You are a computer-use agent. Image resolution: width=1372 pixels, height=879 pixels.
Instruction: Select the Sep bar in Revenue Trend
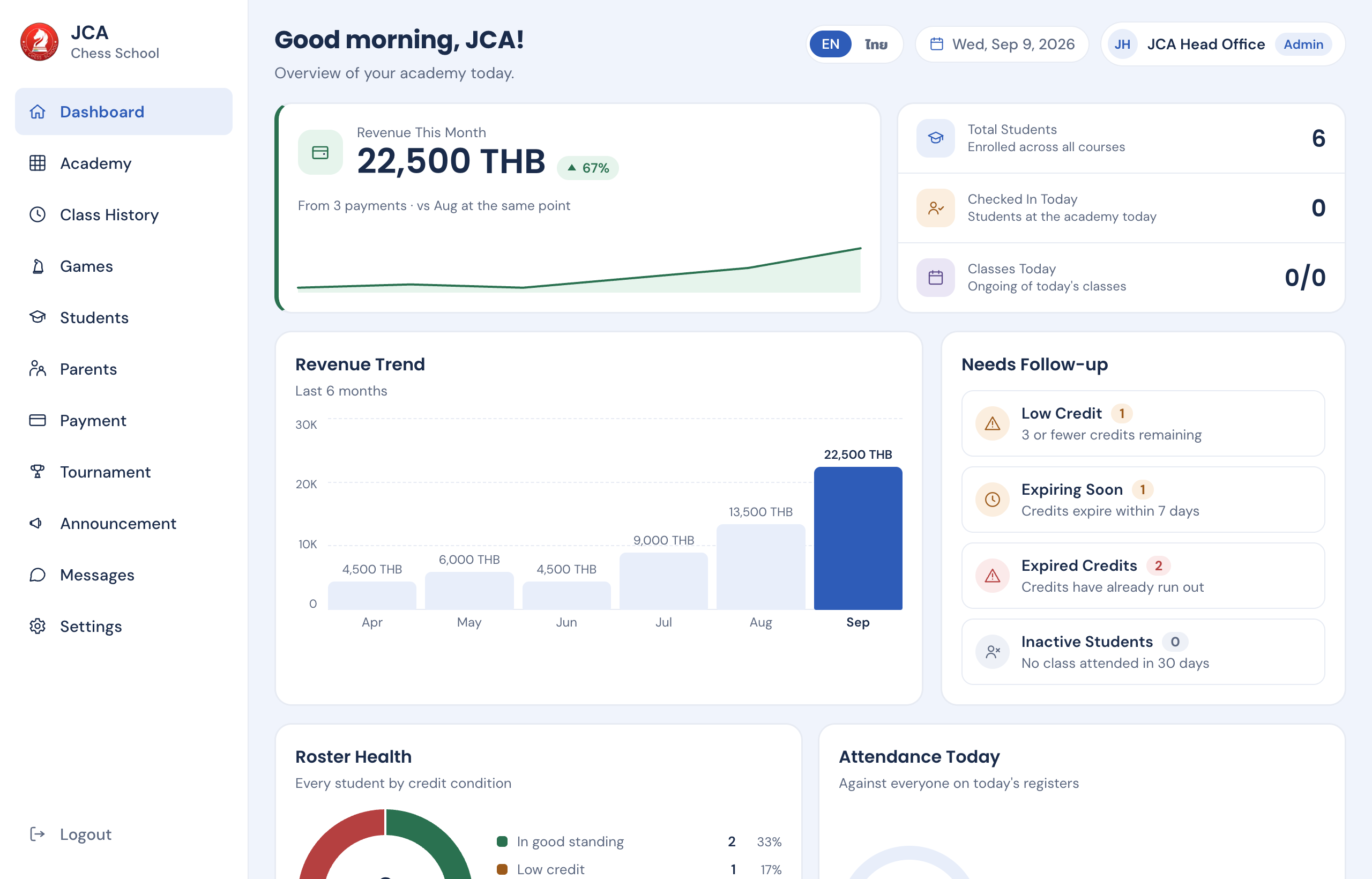click(x=858, y=538)
